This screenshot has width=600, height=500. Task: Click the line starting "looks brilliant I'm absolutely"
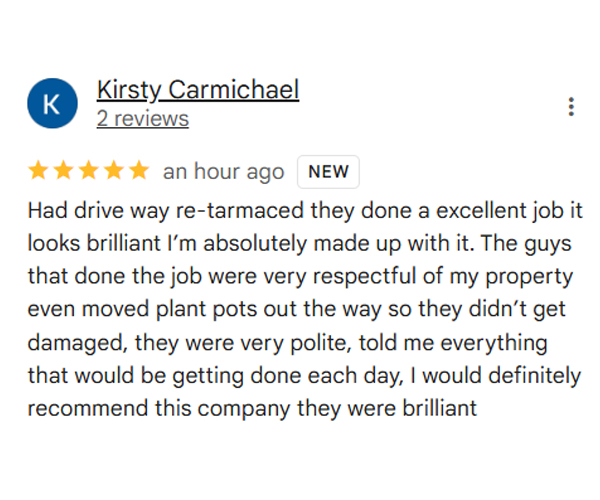pos(298,245)
